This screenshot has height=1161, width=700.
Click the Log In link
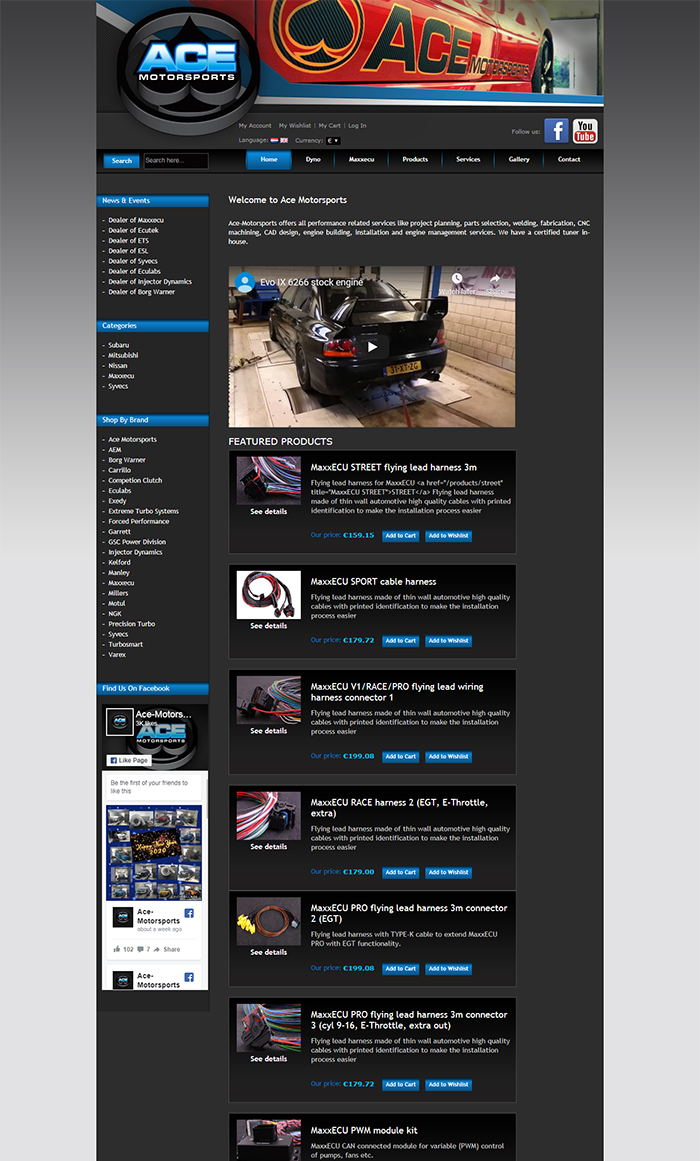click(x=357, y=126)
